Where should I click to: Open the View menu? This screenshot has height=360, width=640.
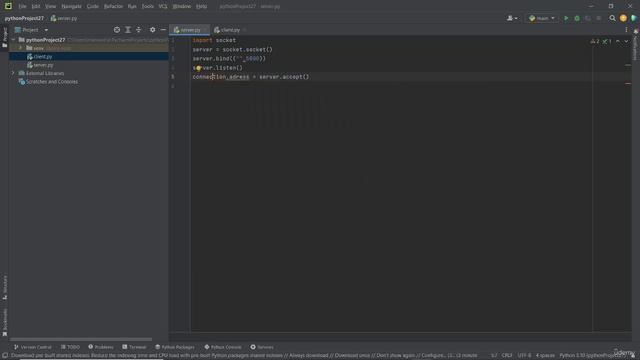50,7
